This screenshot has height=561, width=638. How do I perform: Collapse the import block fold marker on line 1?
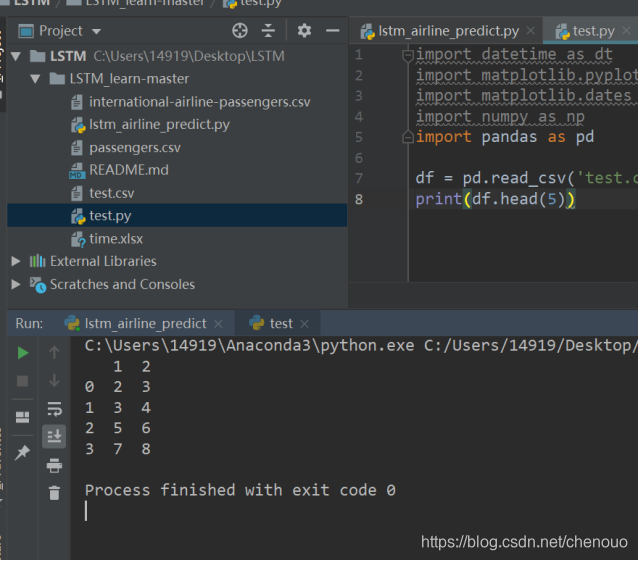(x=408, y=55)
